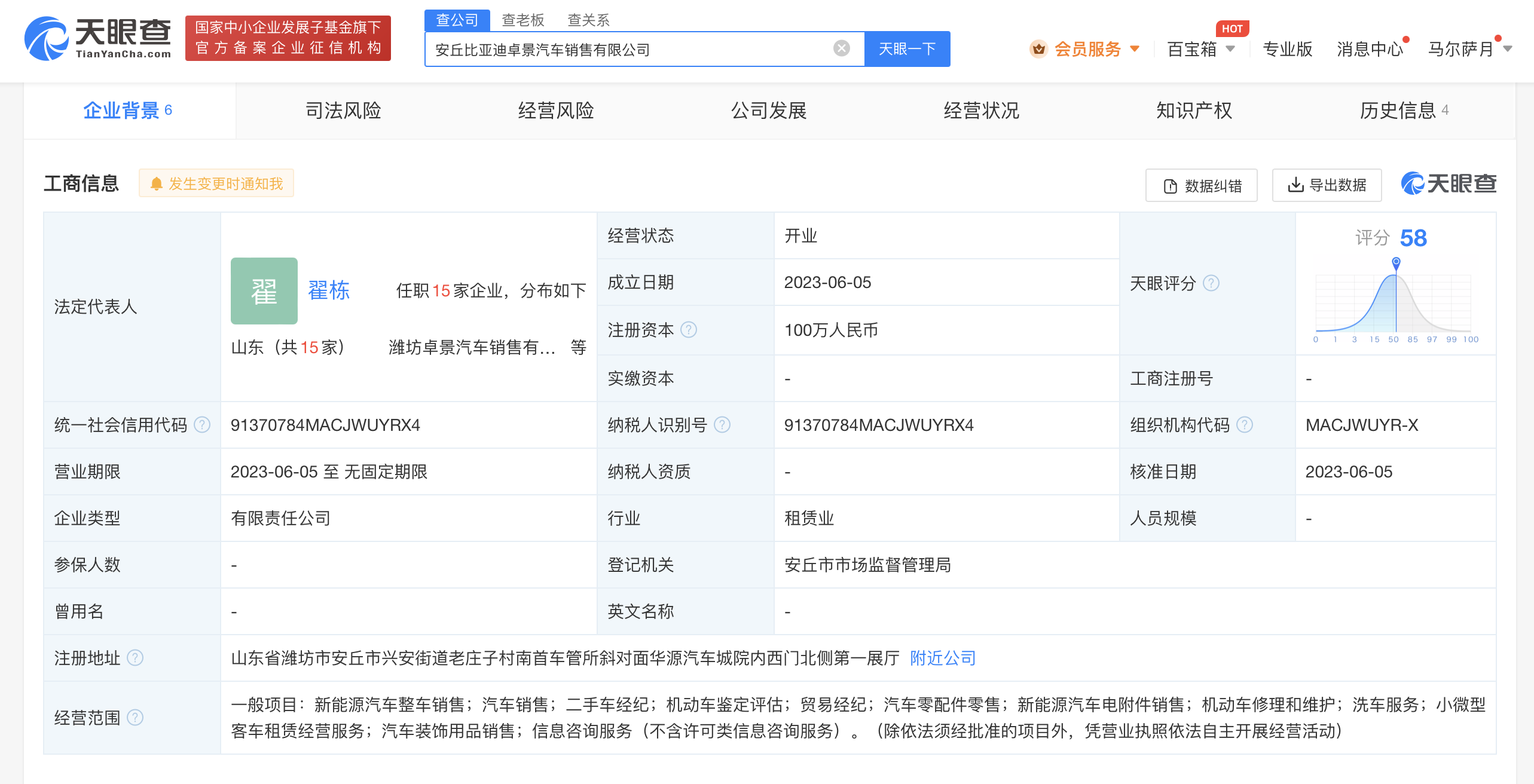The width and height of the screenshot is (1534, 784).
Task: Switch to 查老板 search tab
Action: 522,20
